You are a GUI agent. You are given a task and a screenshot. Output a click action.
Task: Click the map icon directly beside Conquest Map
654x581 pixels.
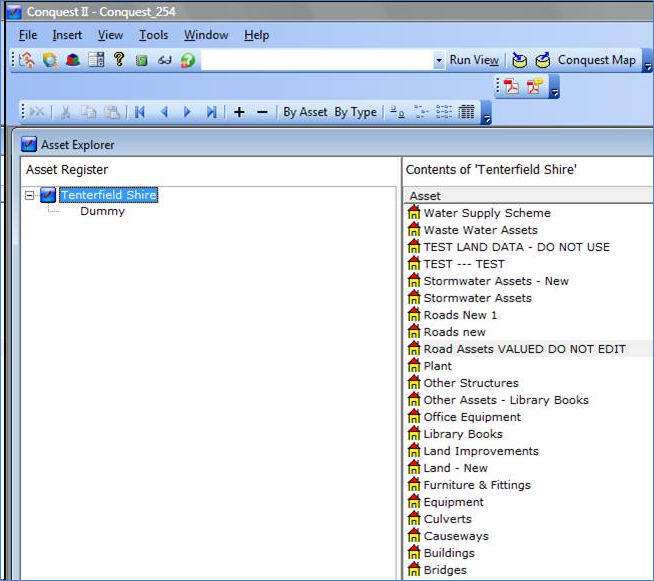coord(543,60)
